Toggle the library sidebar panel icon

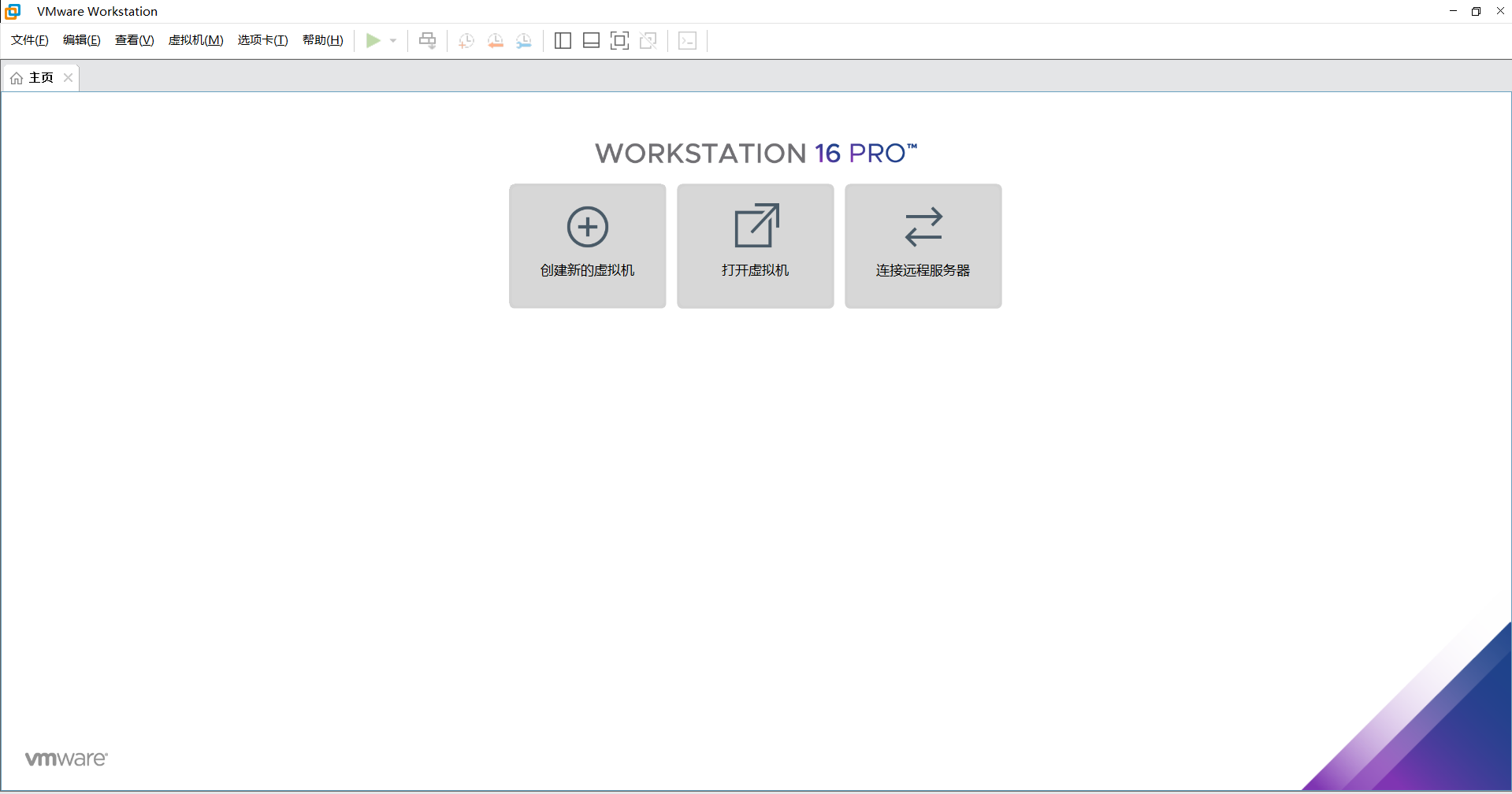point(563,41)
